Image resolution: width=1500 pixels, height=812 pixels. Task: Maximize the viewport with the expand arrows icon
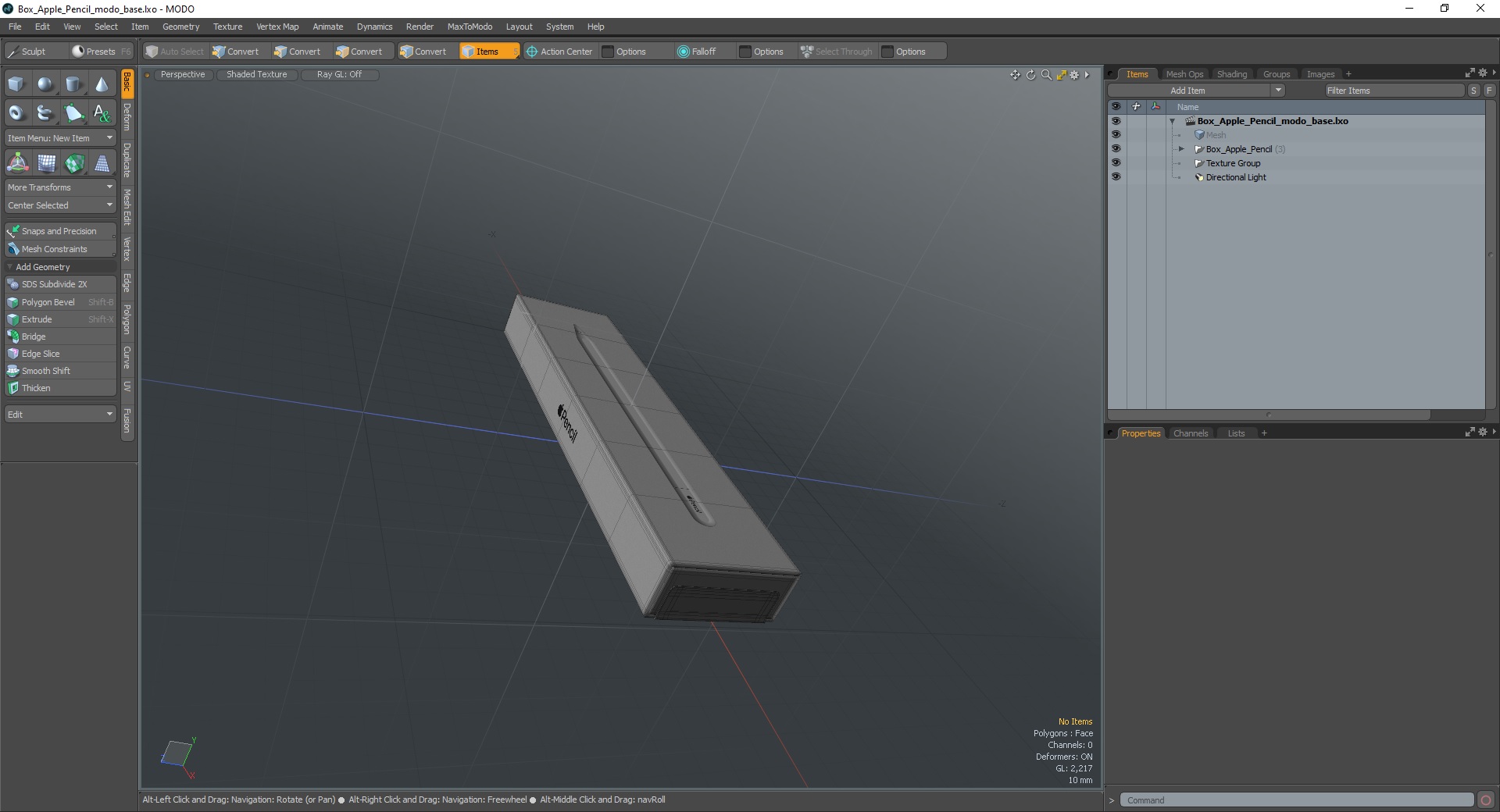pos(1061,75)
